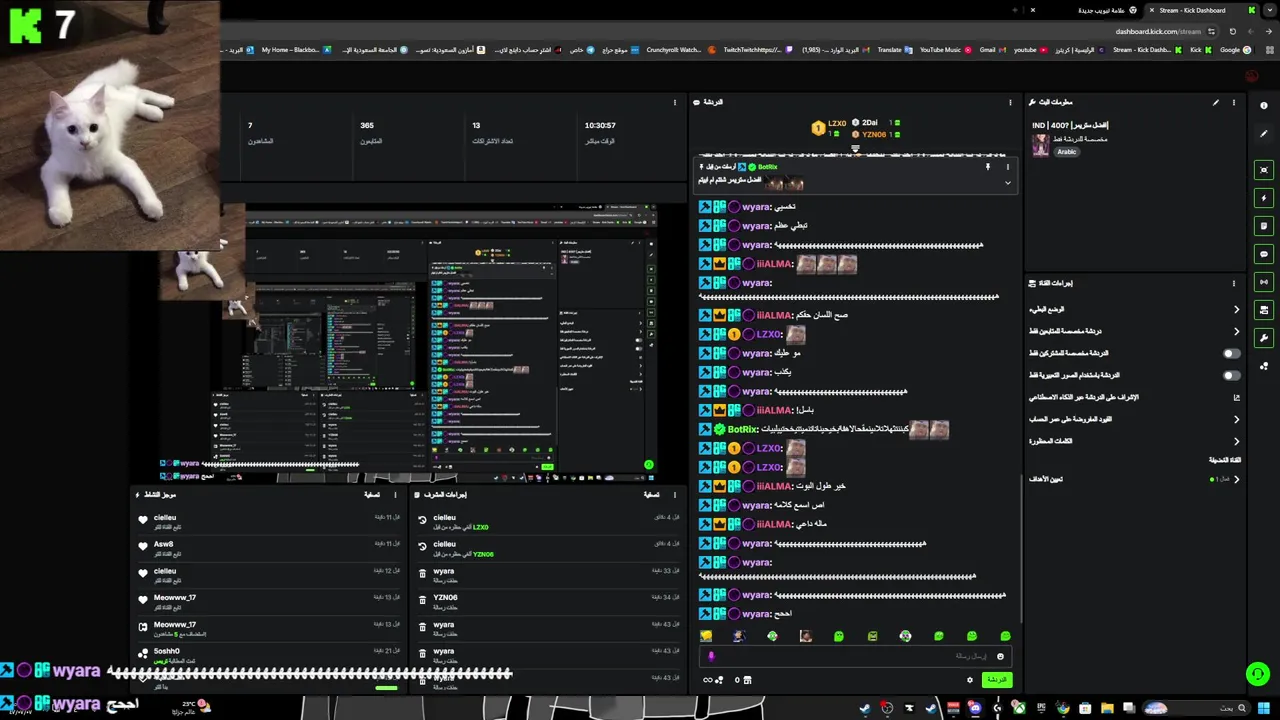Open the info icon in right sidebar
This screenshot has width=1280, height=720.
pos(1264,106)
